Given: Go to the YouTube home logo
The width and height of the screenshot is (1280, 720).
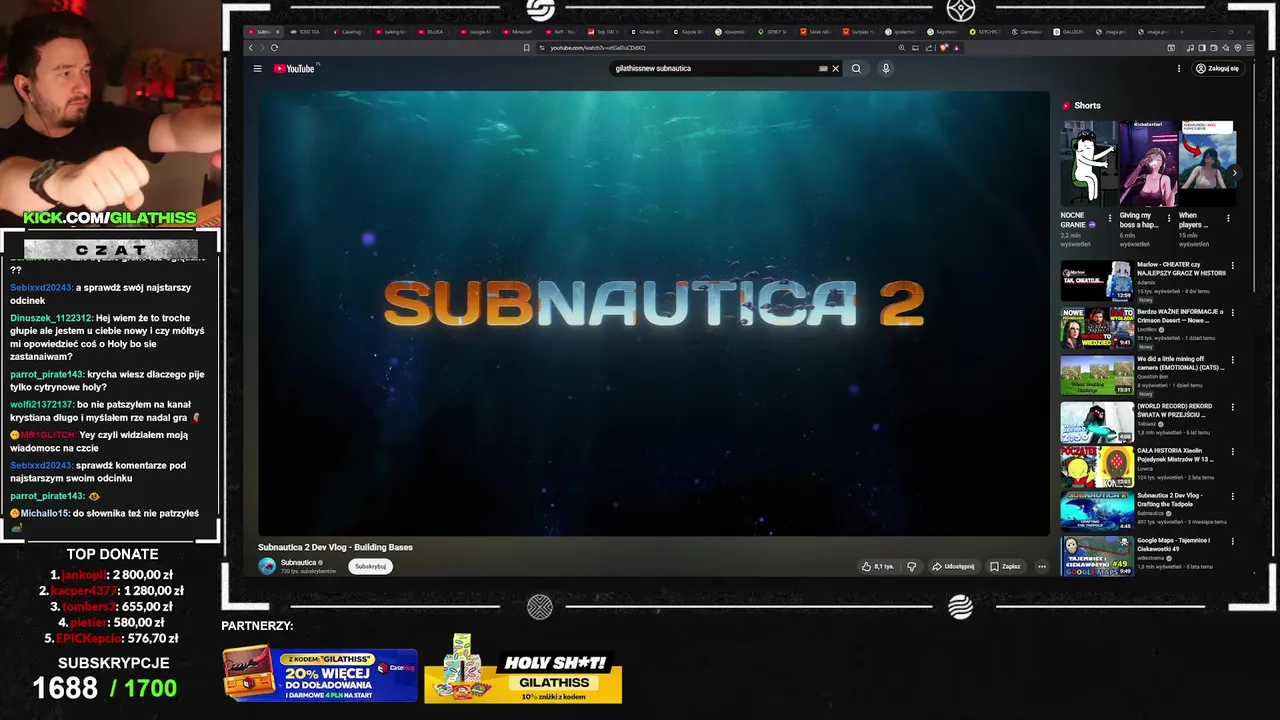Looking at the screenshot, I should click(x=295, y=69).
